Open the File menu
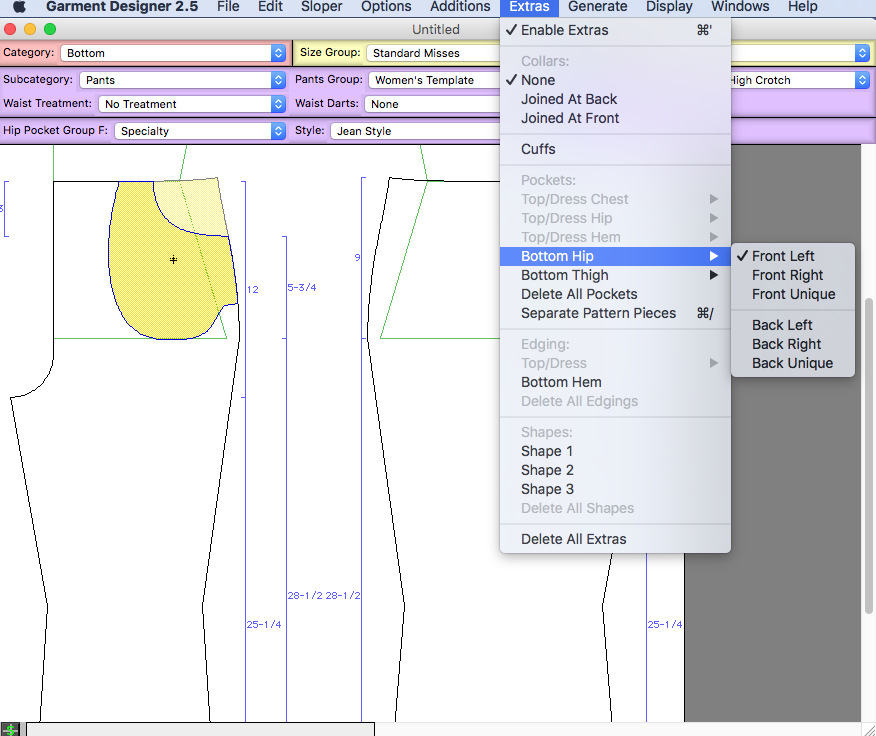The height and width of the screenshot is (736, 876). pyautogui.click(x=228, y=7)
